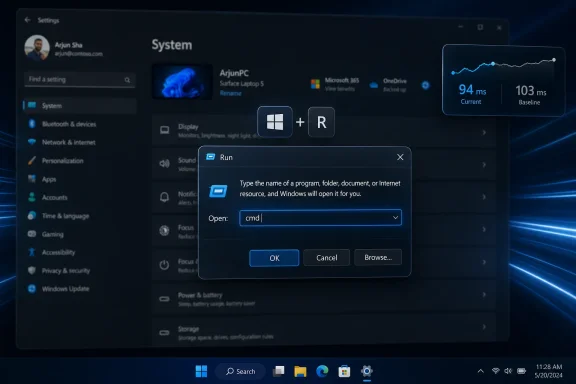This screenshot has width=576, height=384.
Task: Click the Network wifi sidebar icon
Action: [x=32, y=142]
